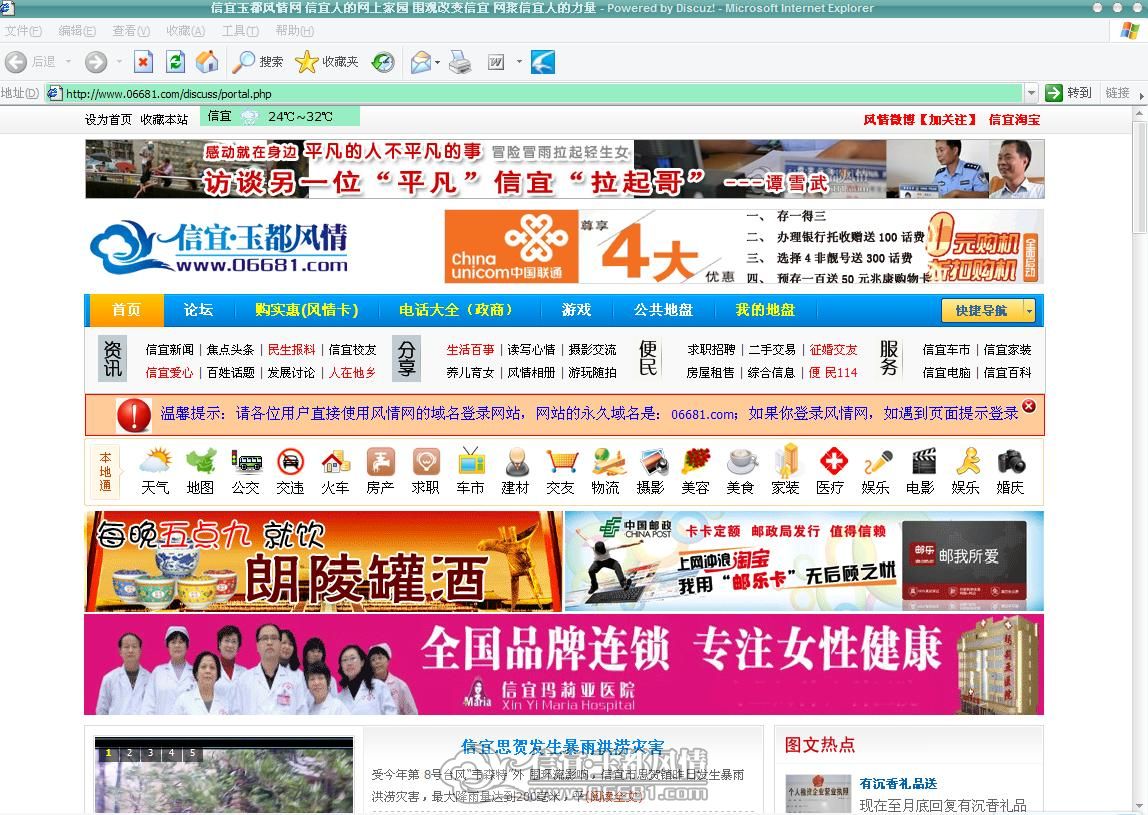Open the 工具 menu

(x=240, y=31)
